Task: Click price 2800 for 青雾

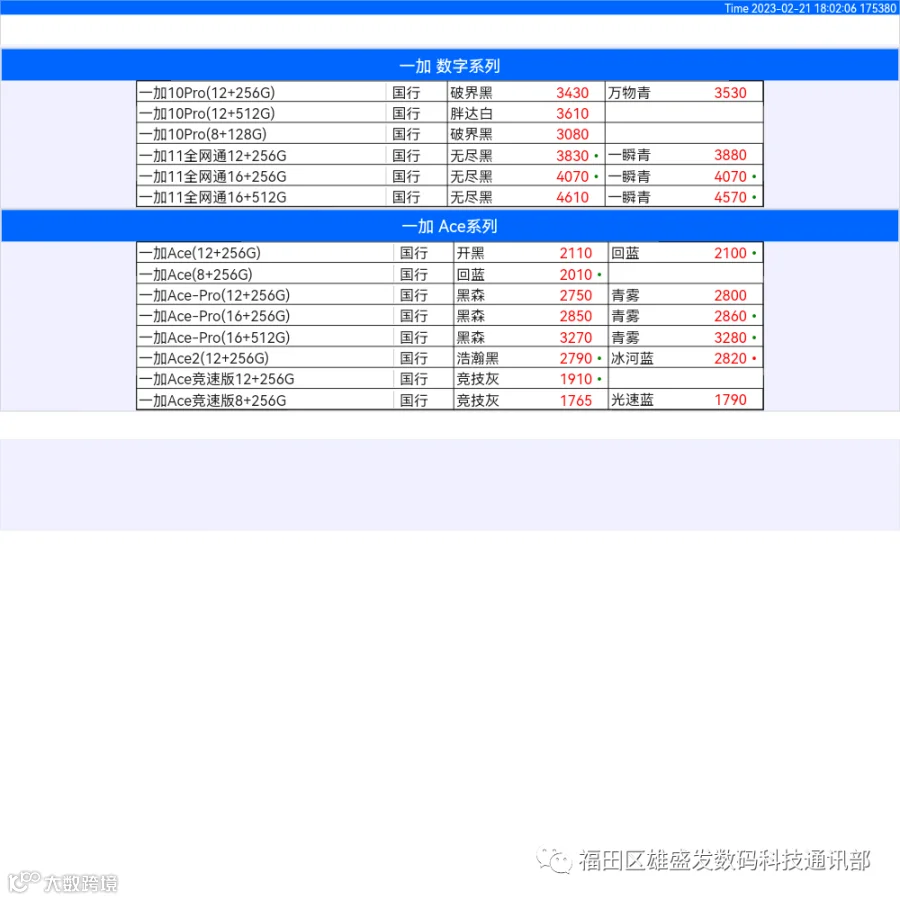Action: click(730, 295)
